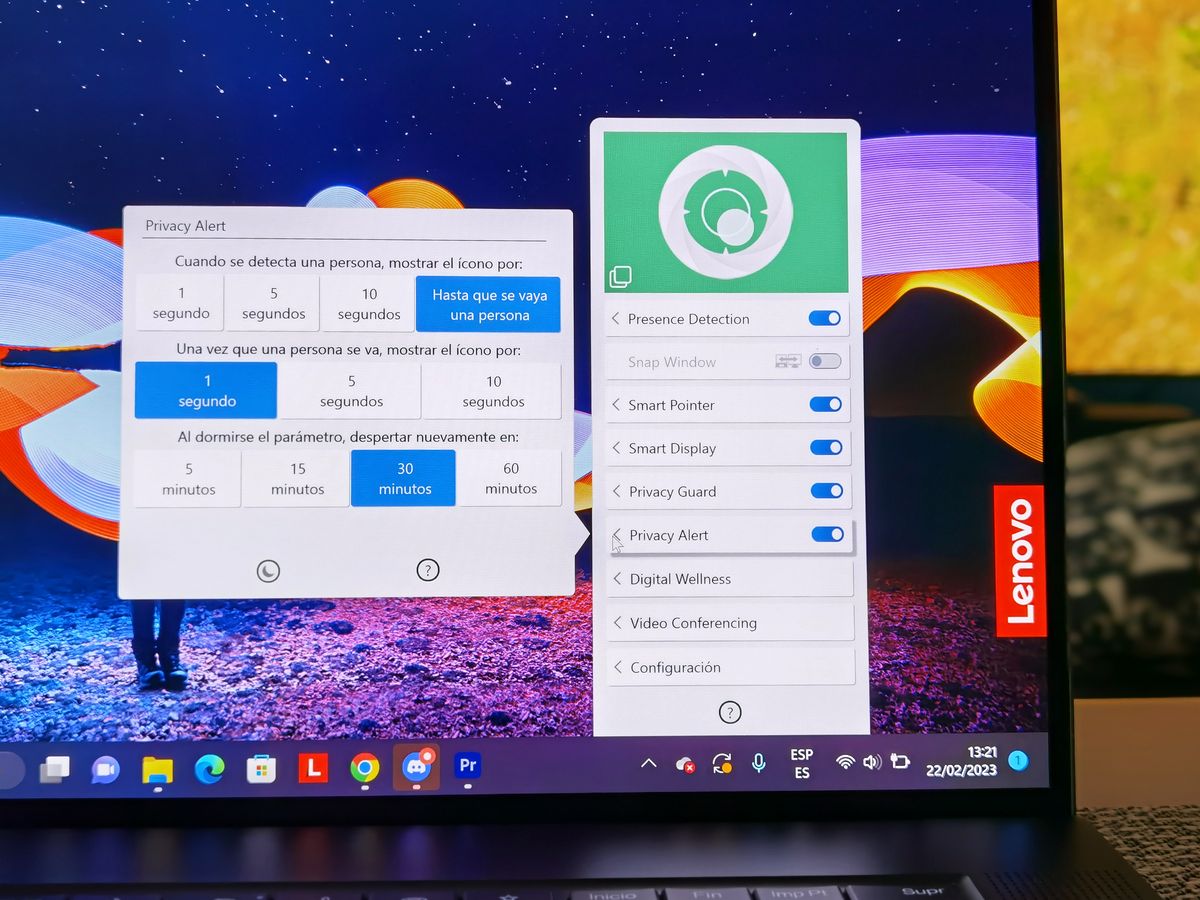Click the microphone icon in system tray
The image size is (1200, 900).
(x=759, y=763)
